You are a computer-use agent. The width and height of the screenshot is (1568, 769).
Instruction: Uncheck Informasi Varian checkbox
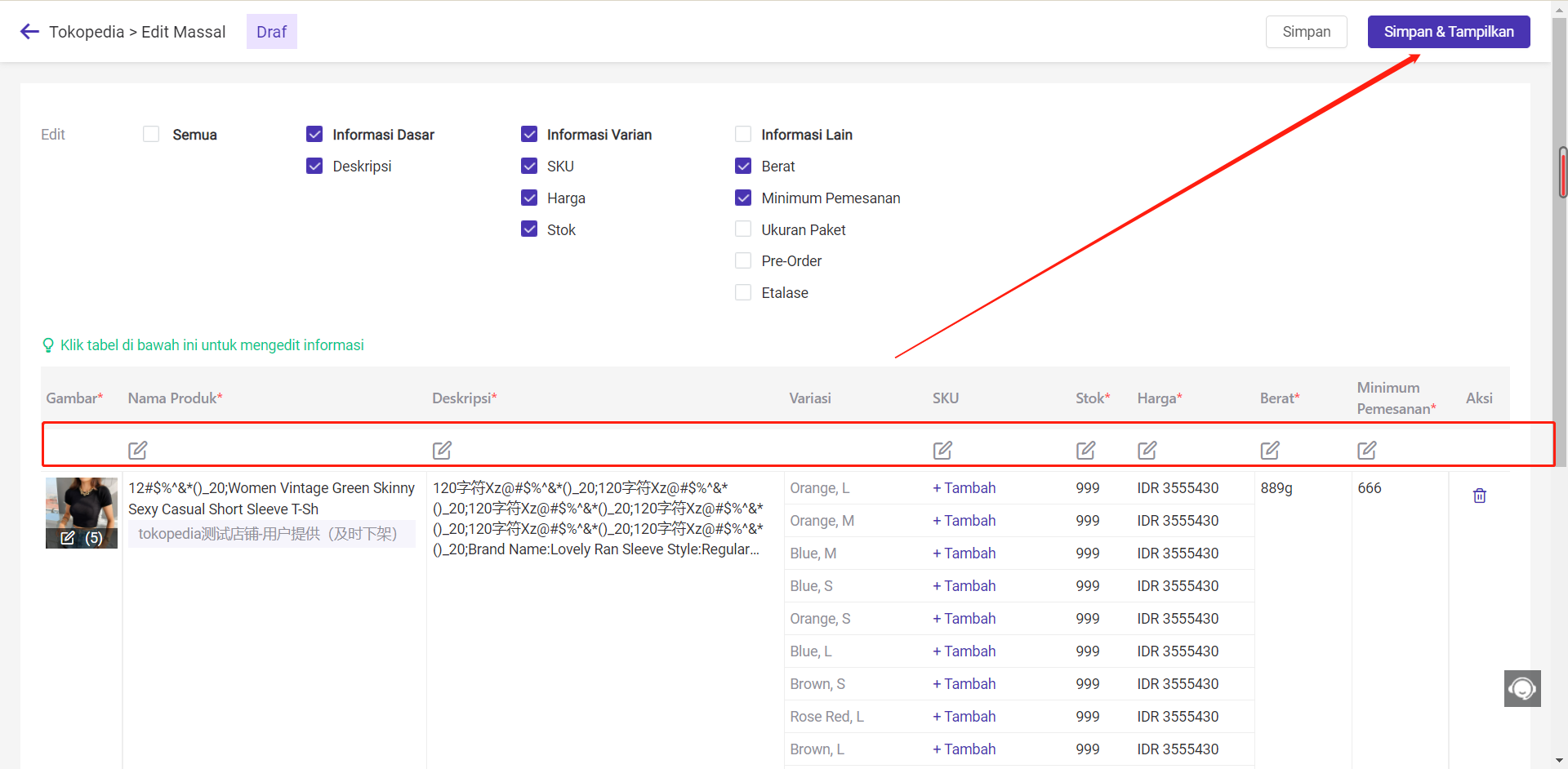[529, 134]
